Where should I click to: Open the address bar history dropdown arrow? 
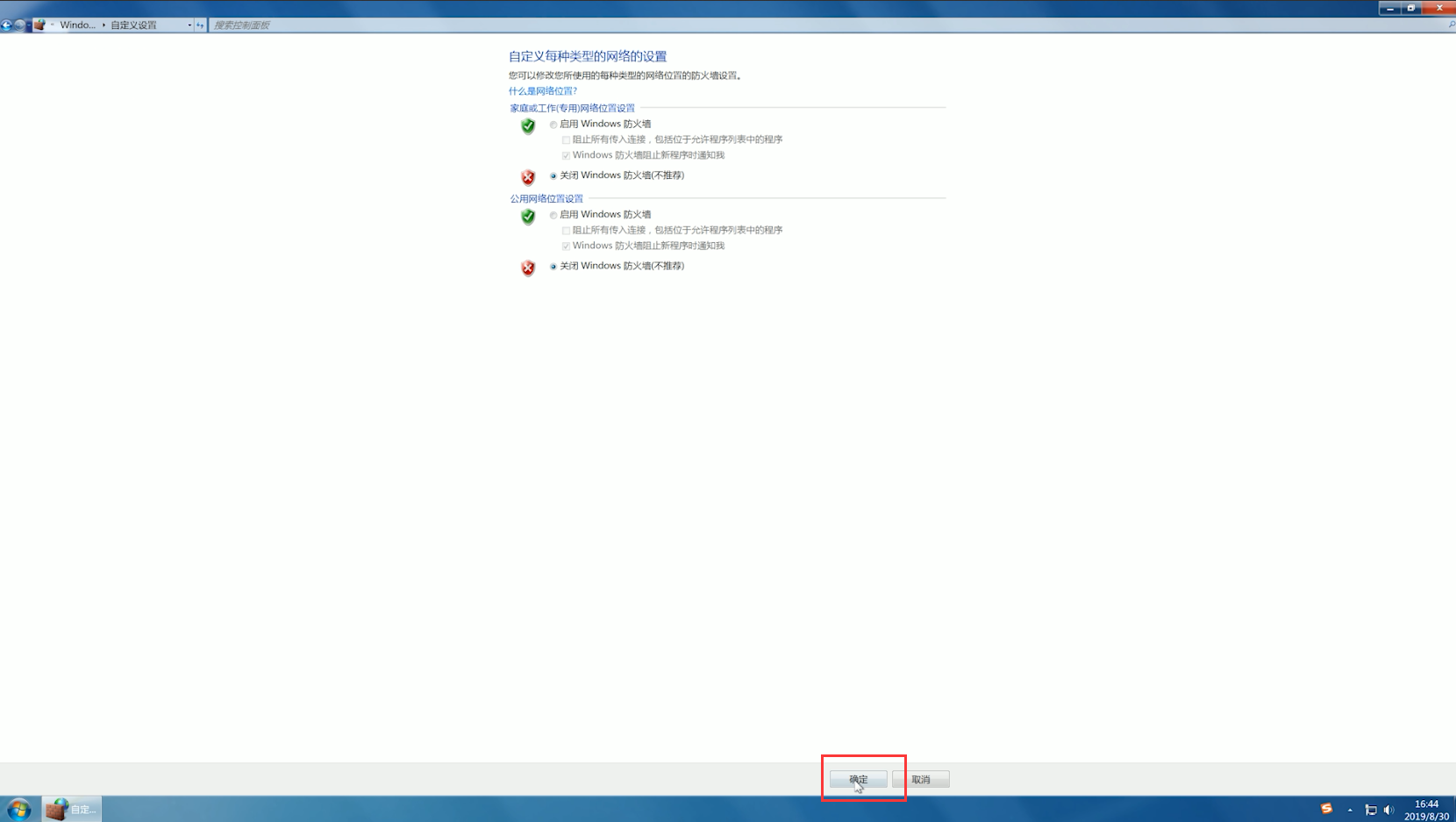[189, 25]
